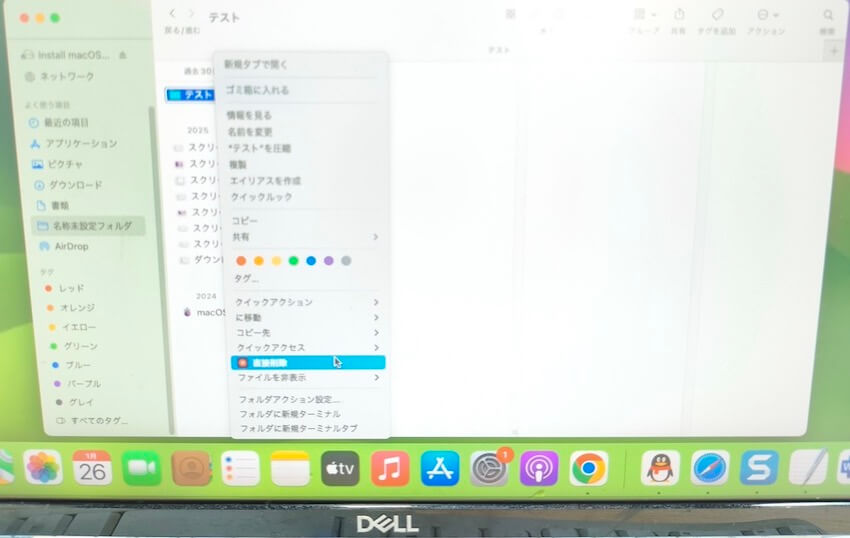Open Notes from the Dock
Viewport: 850px width, 538px height.
click(290, 468)
